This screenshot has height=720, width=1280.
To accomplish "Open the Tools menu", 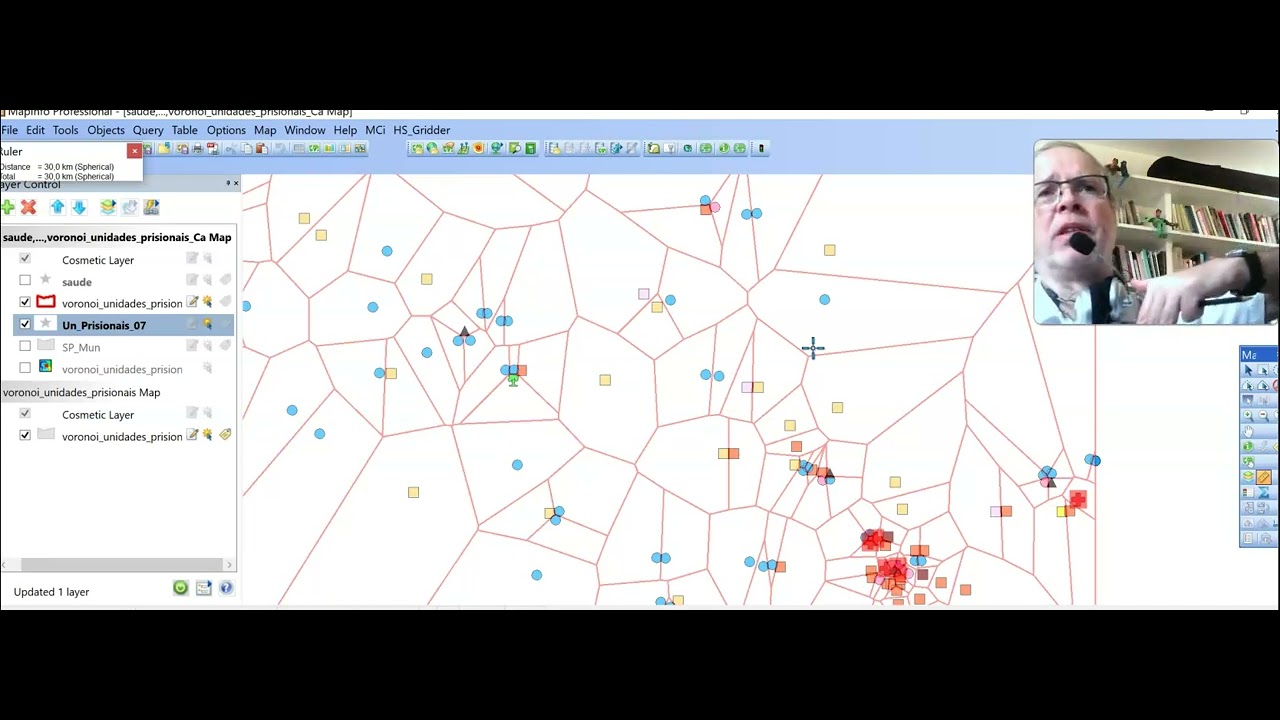I will click(65, 130).
